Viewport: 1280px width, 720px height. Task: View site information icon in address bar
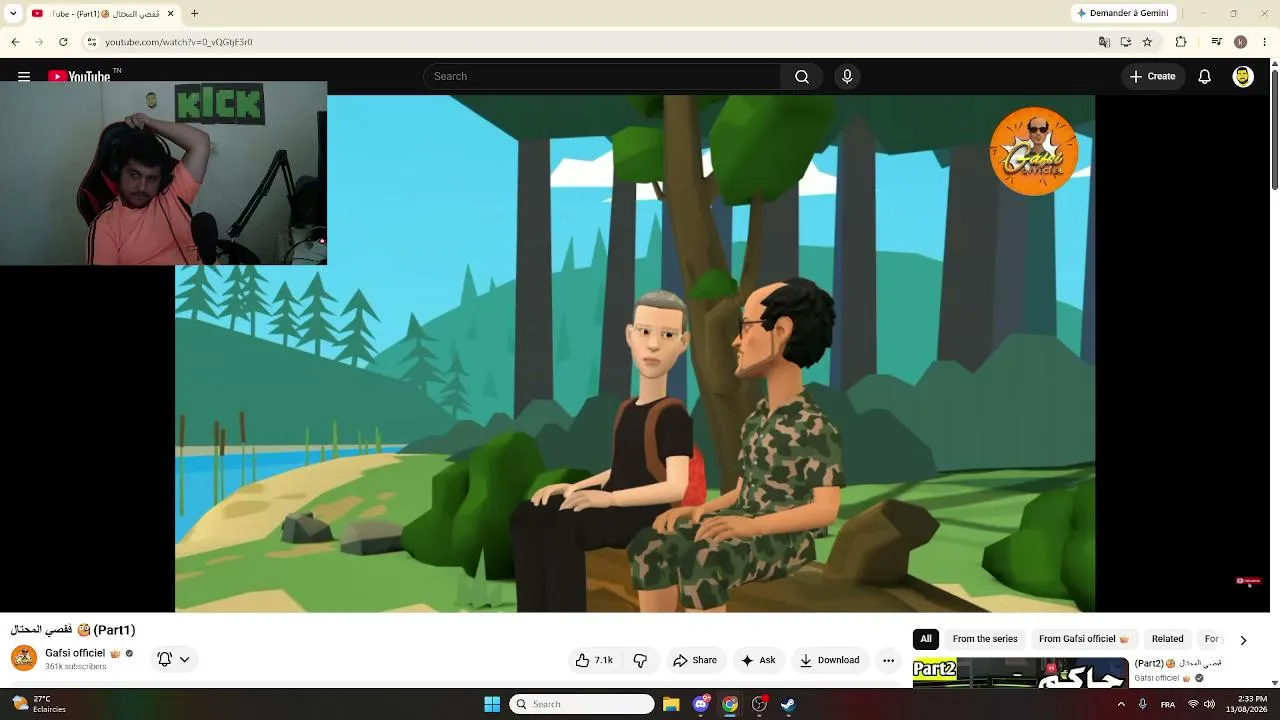pyautogui.click(x=91, y=42)
